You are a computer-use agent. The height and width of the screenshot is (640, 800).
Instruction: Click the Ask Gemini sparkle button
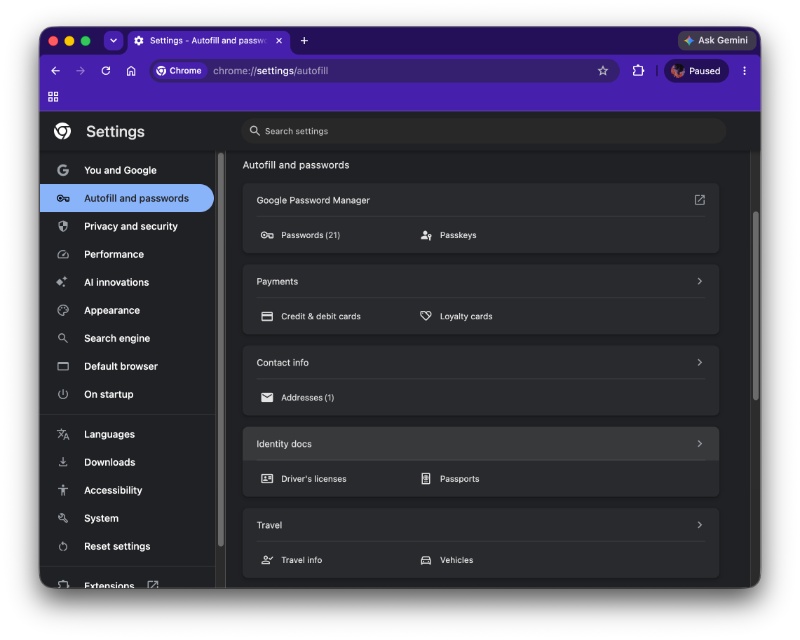pyautogui.click(x=717, y=40)
